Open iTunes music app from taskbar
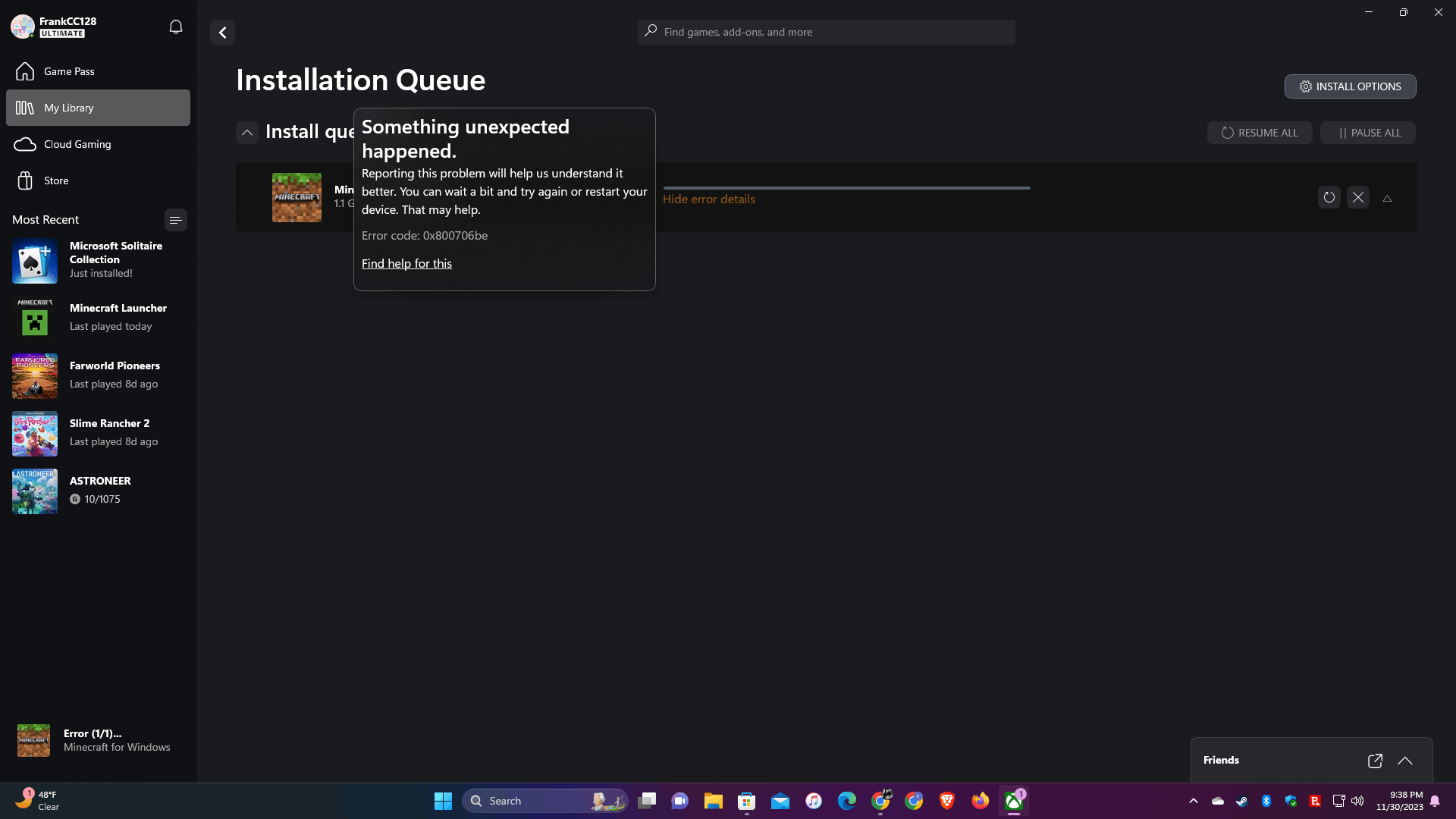The width and height of the screenshot is (1456, 819). pos(814,801)
